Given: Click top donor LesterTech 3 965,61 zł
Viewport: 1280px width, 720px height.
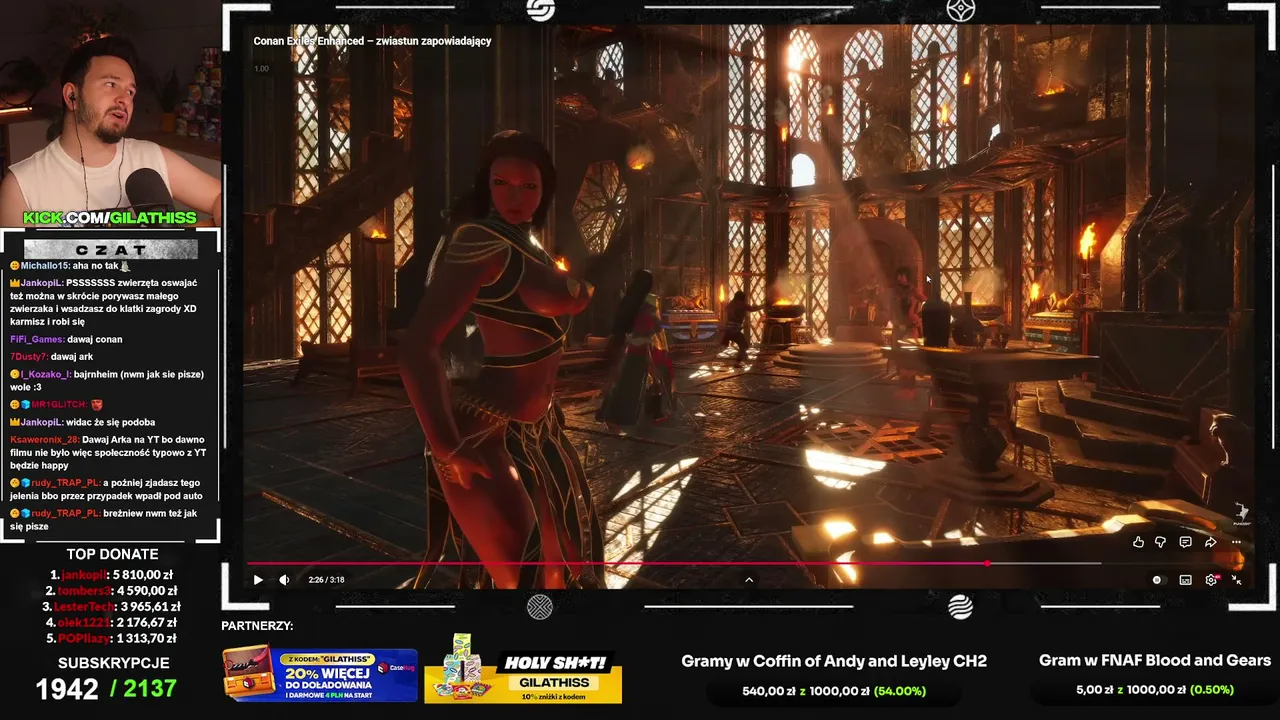Looking at the screenshot, I should coord(111,607).
